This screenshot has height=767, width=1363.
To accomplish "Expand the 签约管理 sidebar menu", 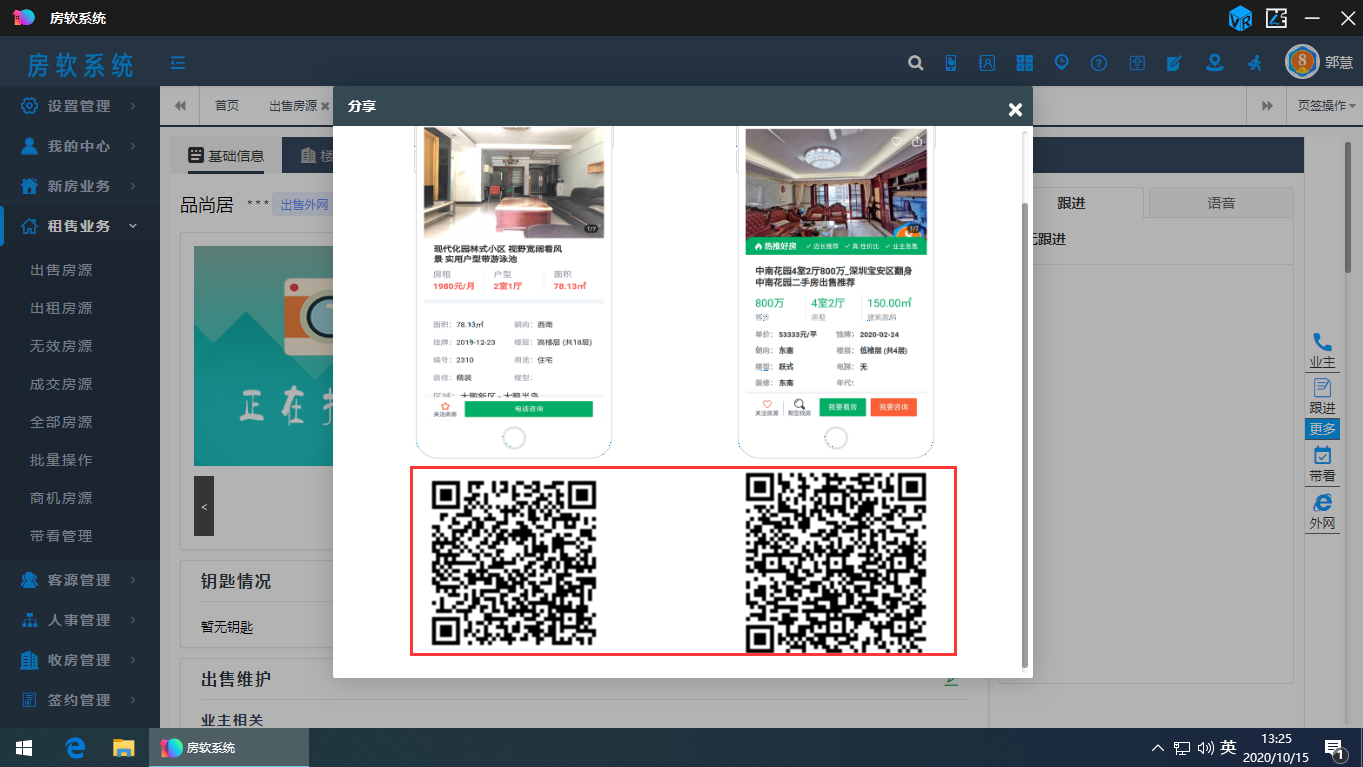I will tap(80, 700).
